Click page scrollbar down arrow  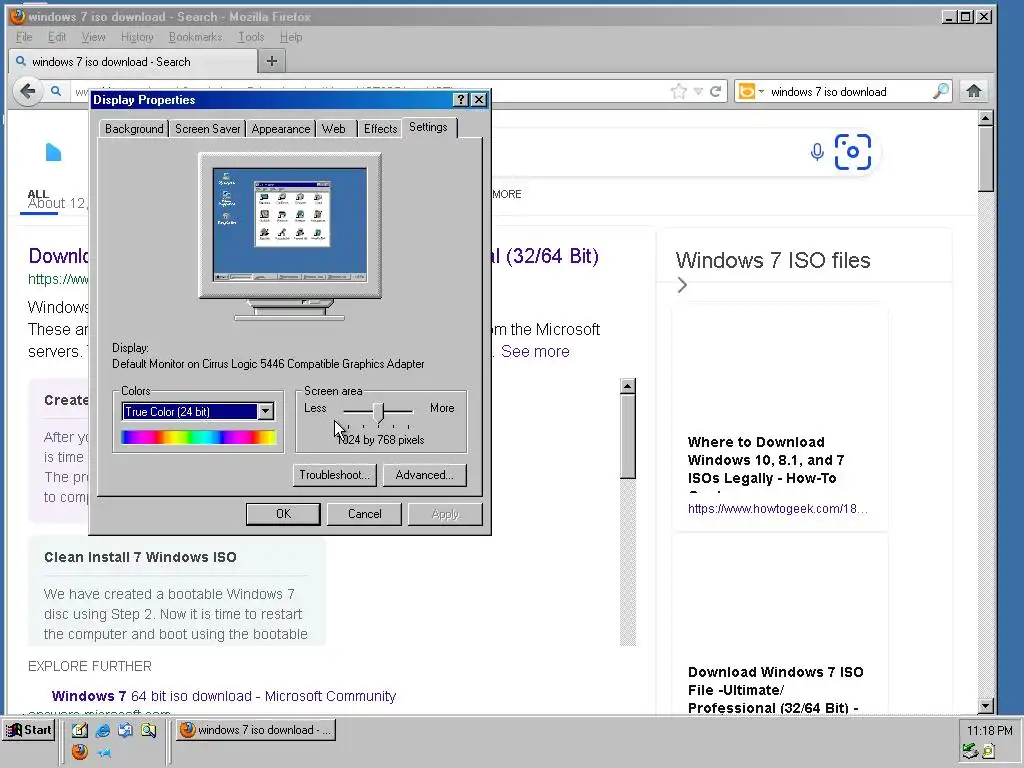[x=985, y=706]
